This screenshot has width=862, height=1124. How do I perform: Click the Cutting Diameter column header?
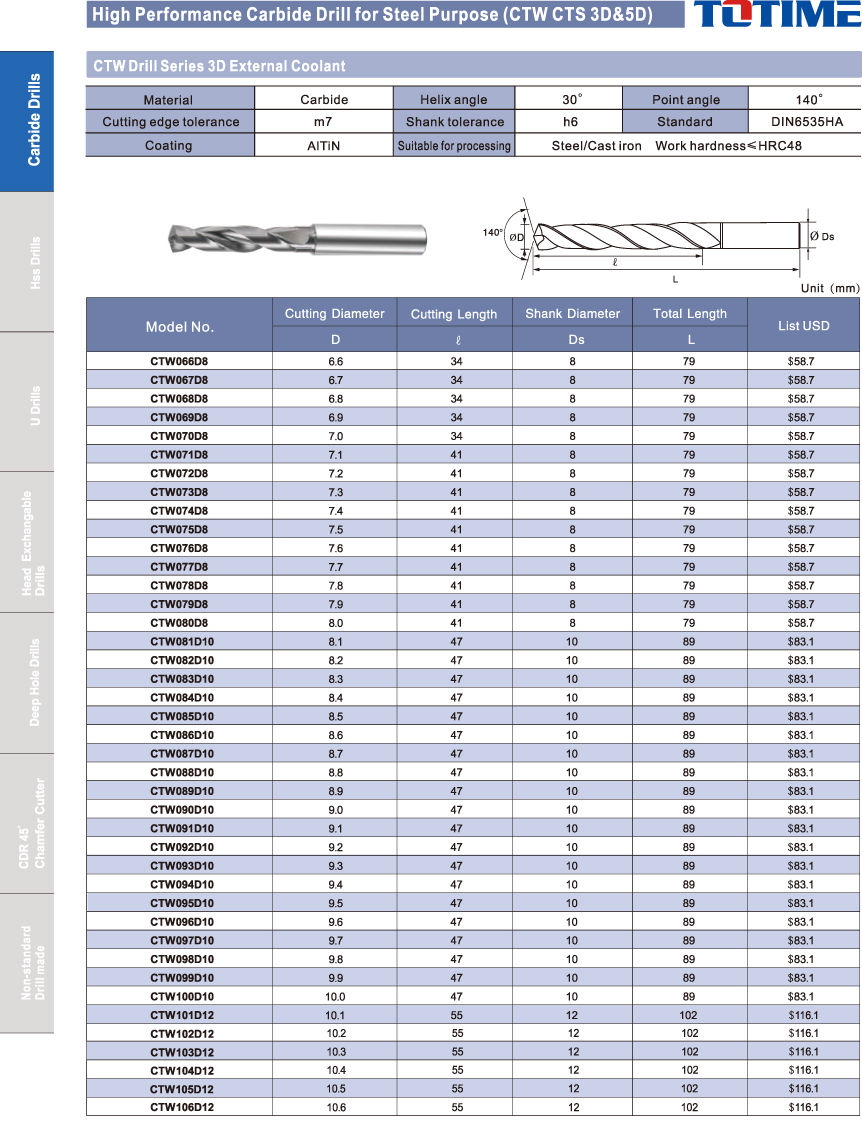pos(335,314)
